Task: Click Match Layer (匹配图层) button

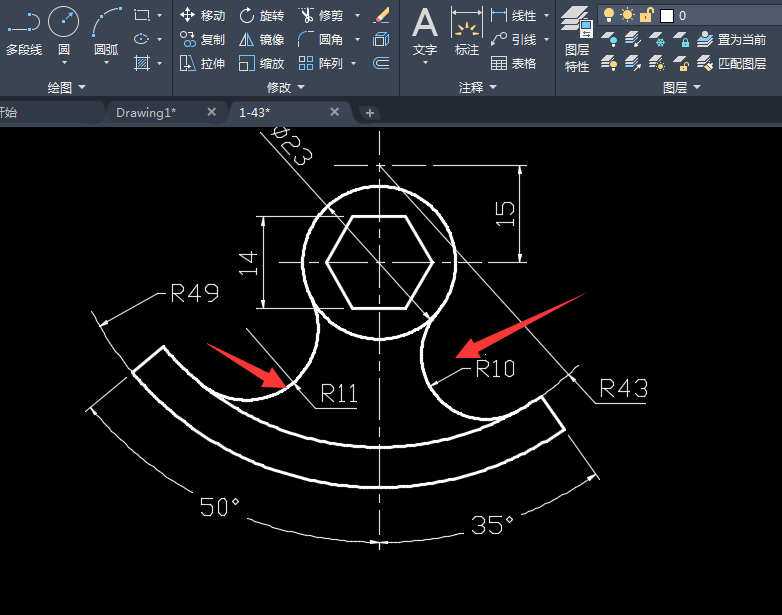Action: click(x=732, y=63)
